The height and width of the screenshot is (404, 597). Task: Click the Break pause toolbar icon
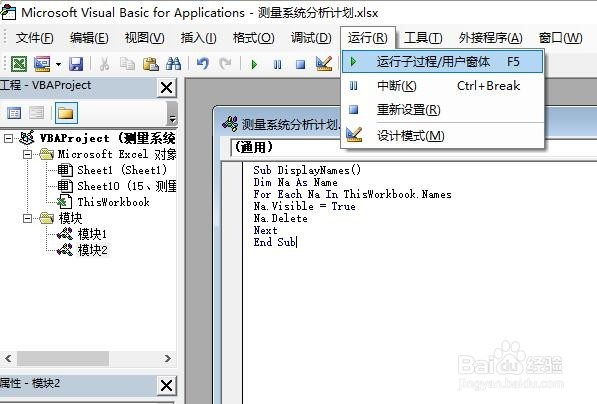coord(278,64)
